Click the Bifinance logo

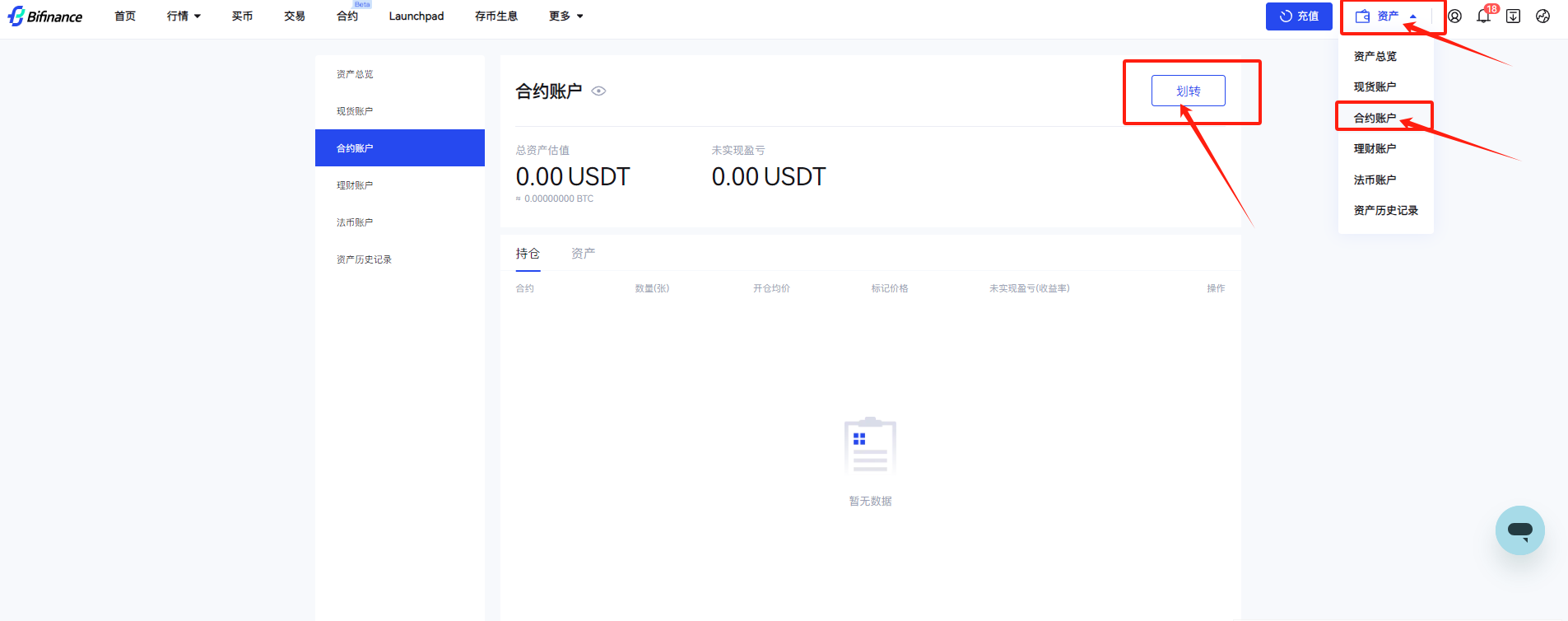pos(45,16)
